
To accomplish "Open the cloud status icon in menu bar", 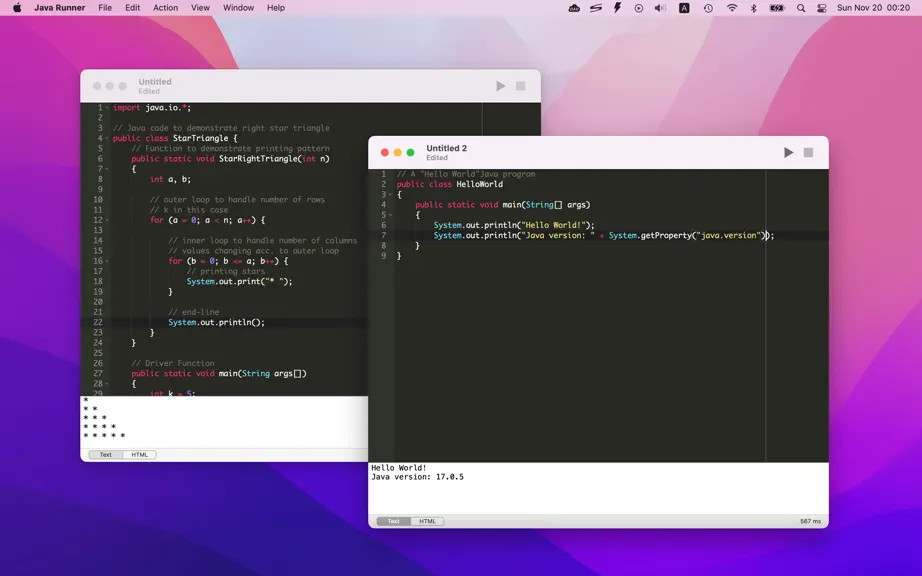I will pyautogui.click(x=574, y=8).
